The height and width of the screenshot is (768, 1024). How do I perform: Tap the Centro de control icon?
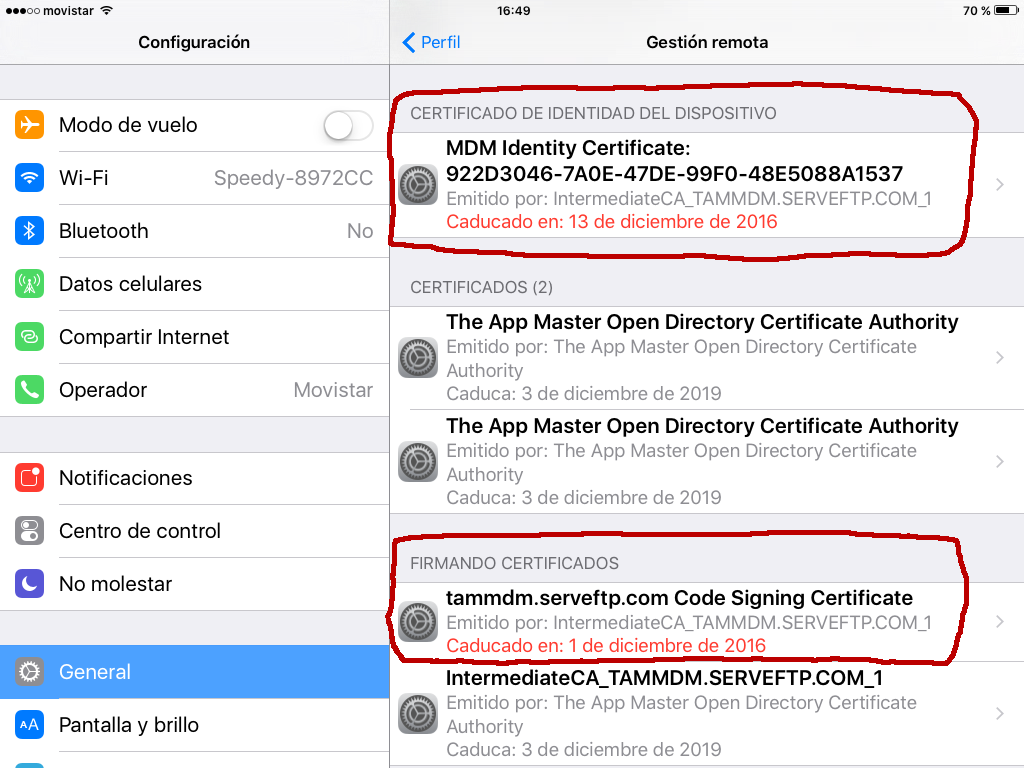click(29, 531)
